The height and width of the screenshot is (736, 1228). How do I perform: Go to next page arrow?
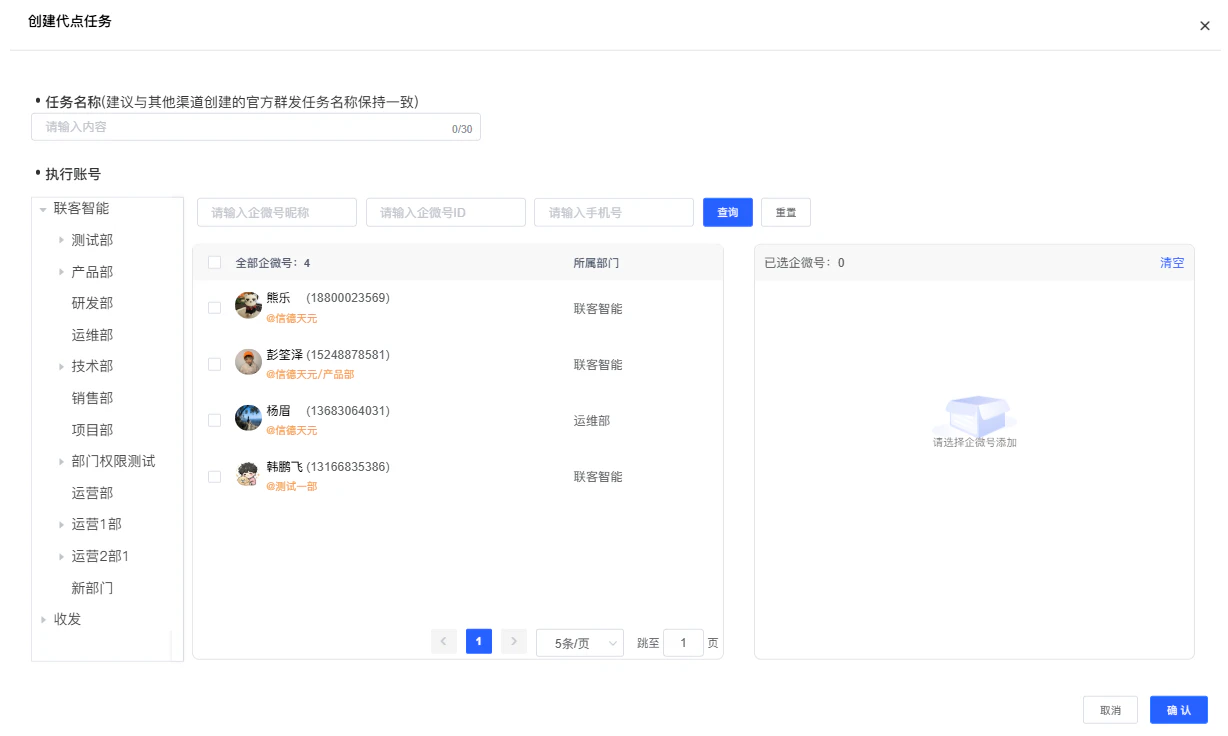point(514,642)
